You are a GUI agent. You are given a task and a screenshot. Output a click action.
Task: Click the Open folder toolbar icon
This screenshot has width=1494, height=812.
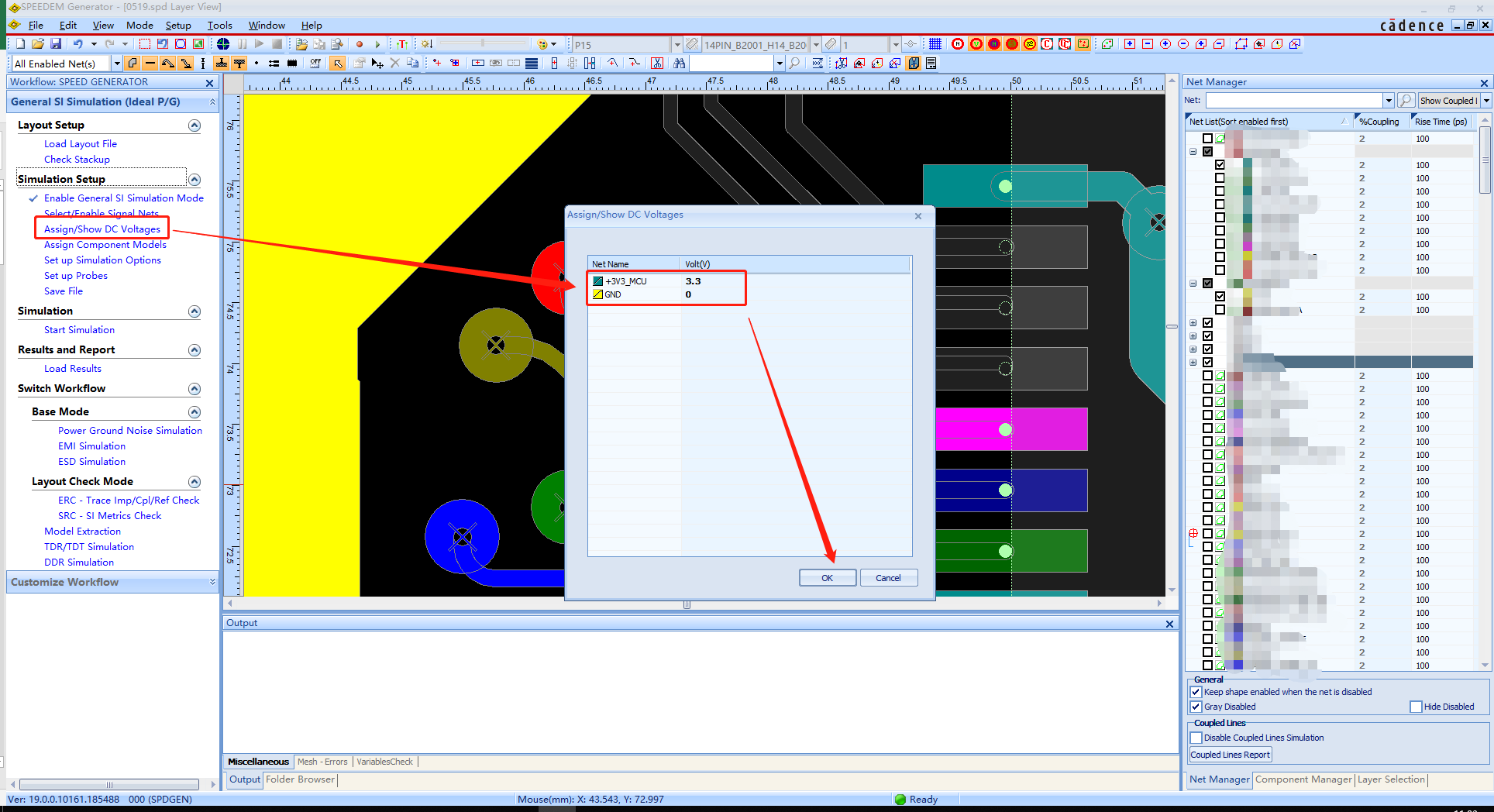coord(38,44)
